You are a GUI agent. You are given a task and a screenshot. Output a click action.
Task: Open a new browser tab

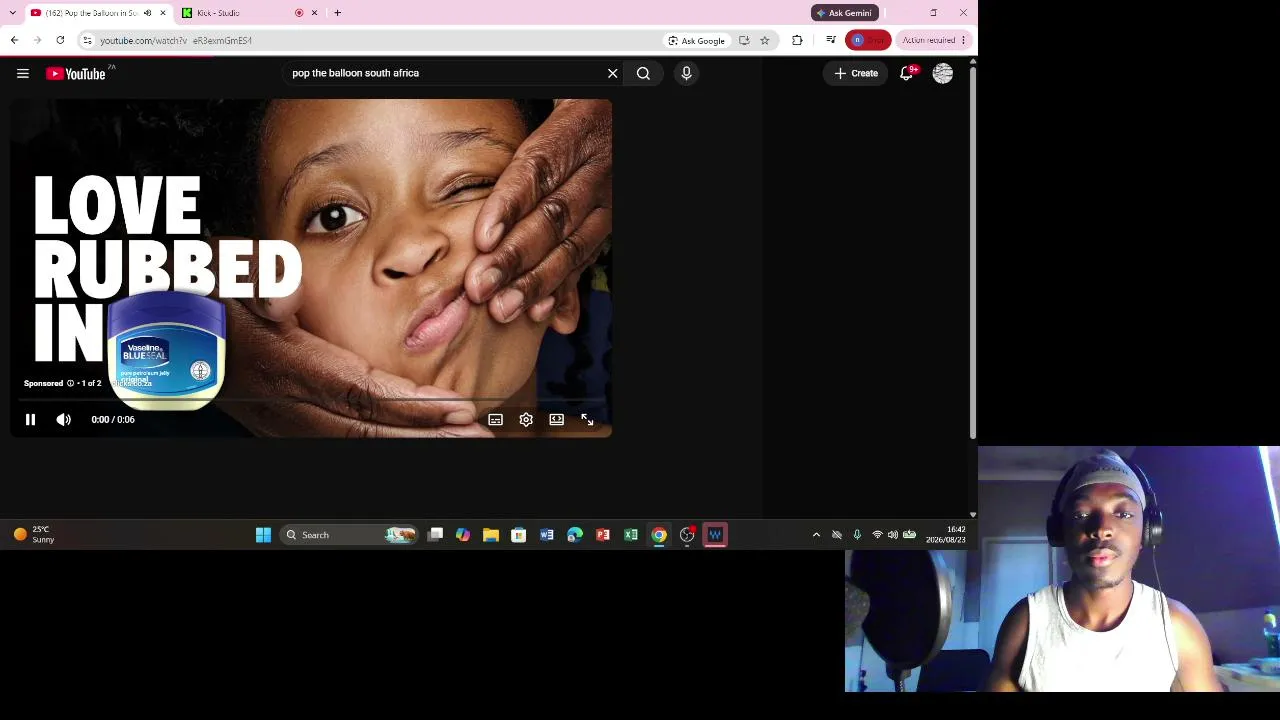(337, 13)
